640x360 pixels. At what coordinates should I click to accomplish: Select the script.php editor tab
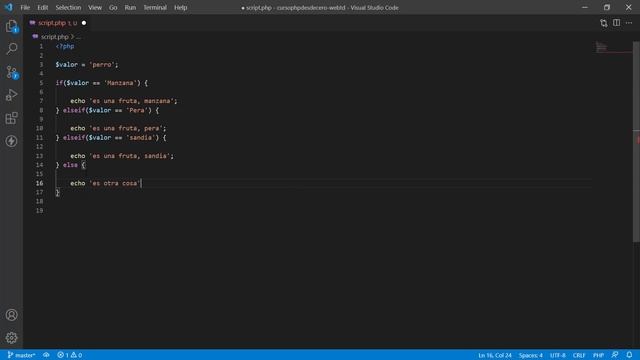click(58, 23)
